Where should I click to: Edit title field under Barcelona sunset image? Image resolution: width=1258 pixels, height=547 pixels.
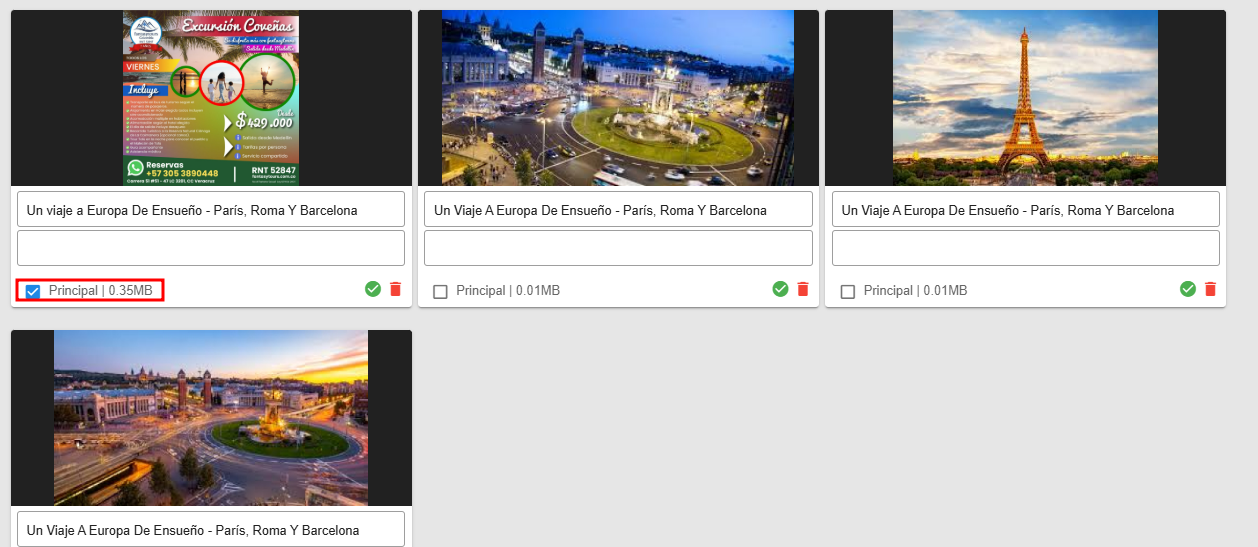[x=211, y=529]
